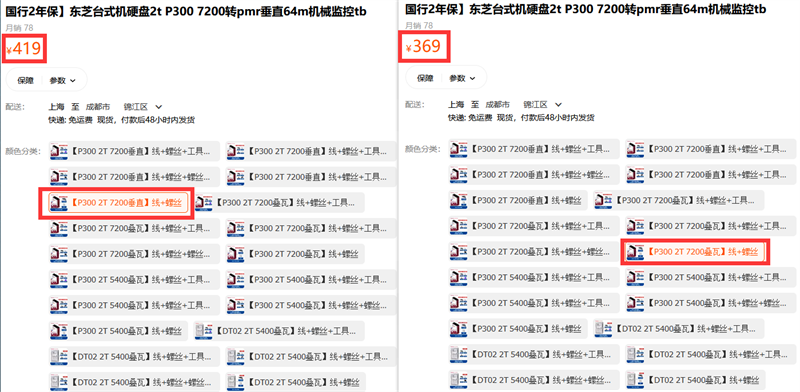Select 【P300 2T 7200垂直】线+螺丝 option on left page
The width and height of the screenshot is (800, 392).
point(118,203)
